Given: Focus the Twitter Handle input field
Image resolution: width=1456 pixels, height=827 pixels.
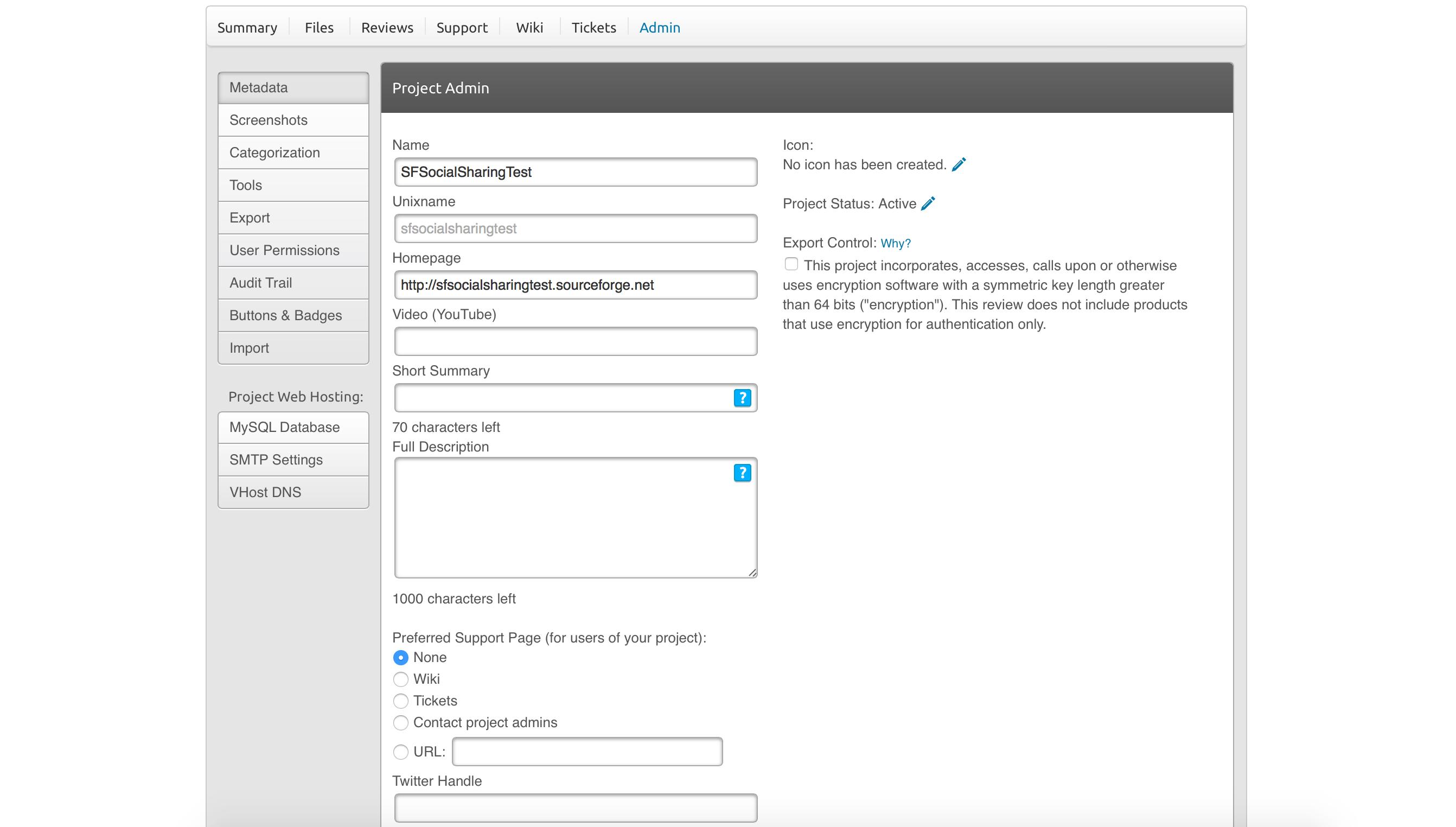Looking at the screenshot, I should (576, 807).
